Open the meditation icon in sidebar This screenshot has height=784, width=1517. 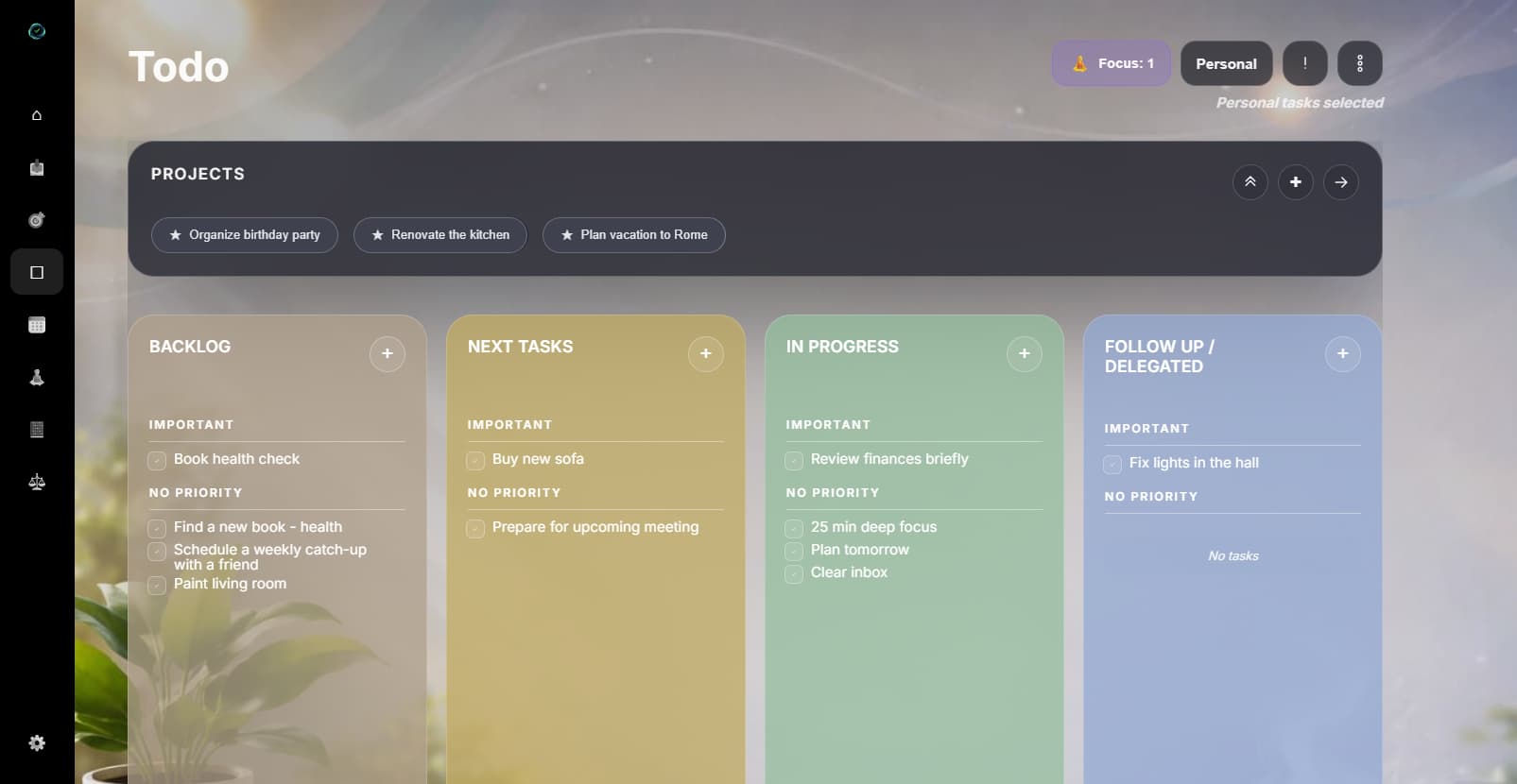pos(37,377)
